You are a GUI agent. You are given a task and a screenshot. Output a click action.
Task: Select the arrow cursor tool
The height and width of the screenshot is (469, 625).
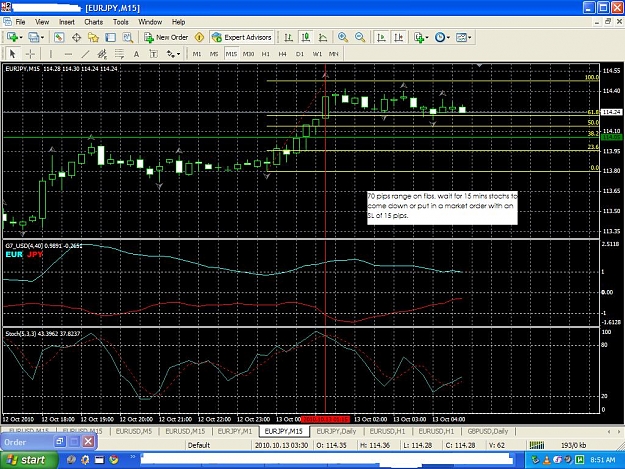pos(12,54)
